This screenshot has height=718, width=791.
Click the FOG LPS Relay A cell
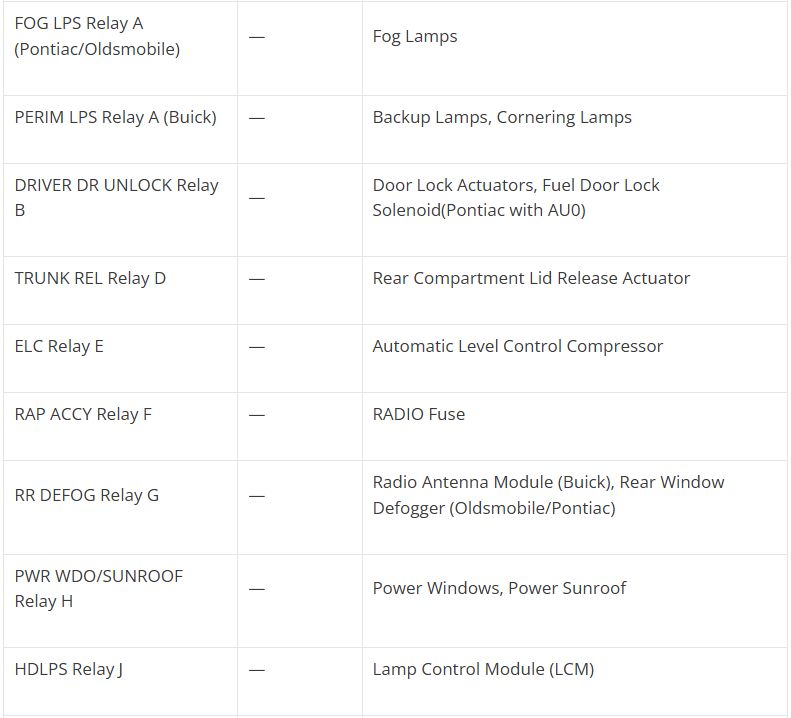(97, 36)
